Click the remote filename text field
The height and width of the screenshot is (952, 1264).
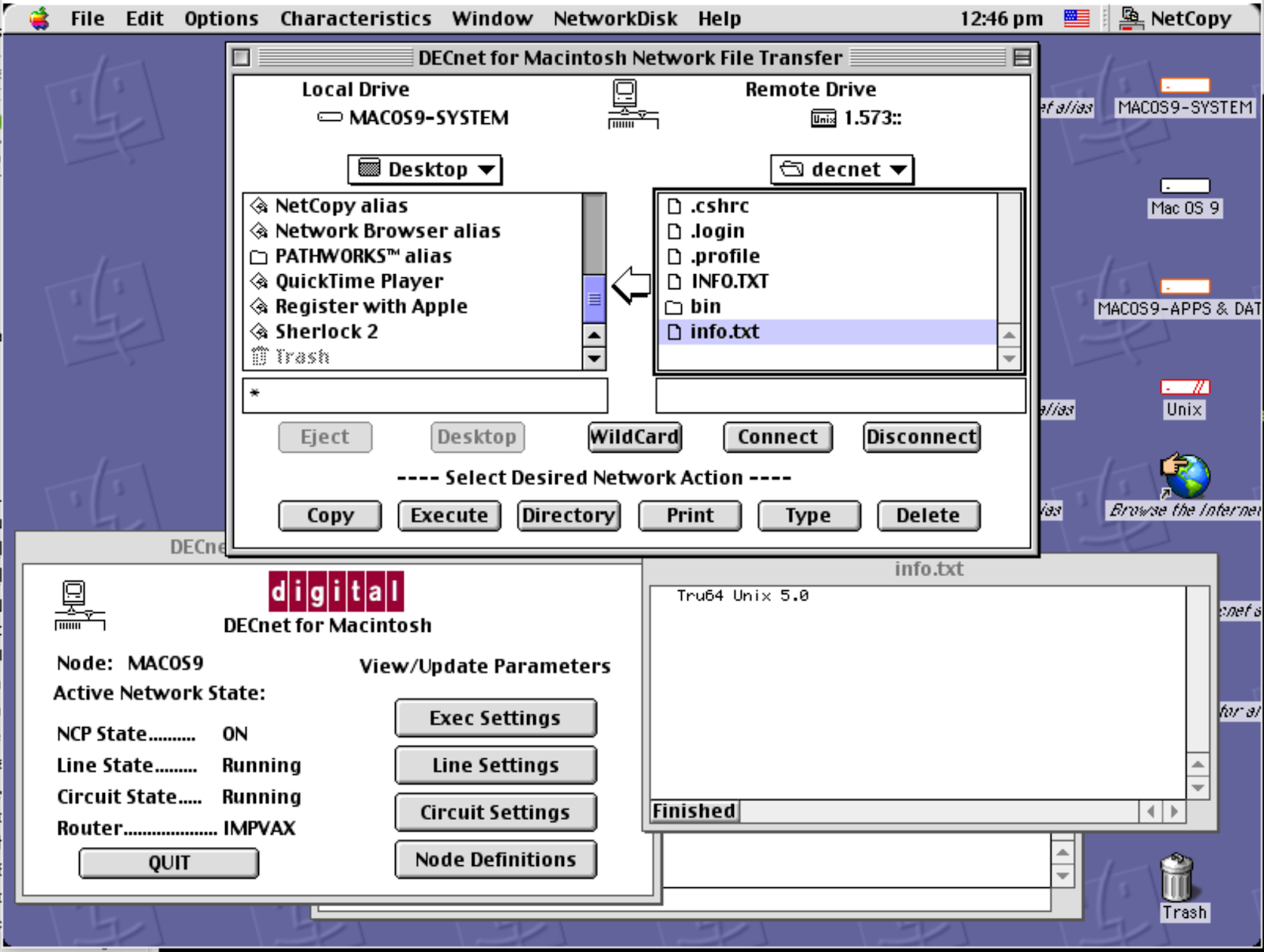(841, 395)
